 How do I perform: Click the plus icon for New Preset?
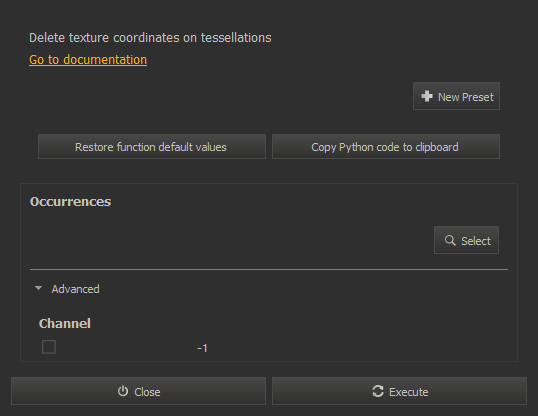pos(426,96)
